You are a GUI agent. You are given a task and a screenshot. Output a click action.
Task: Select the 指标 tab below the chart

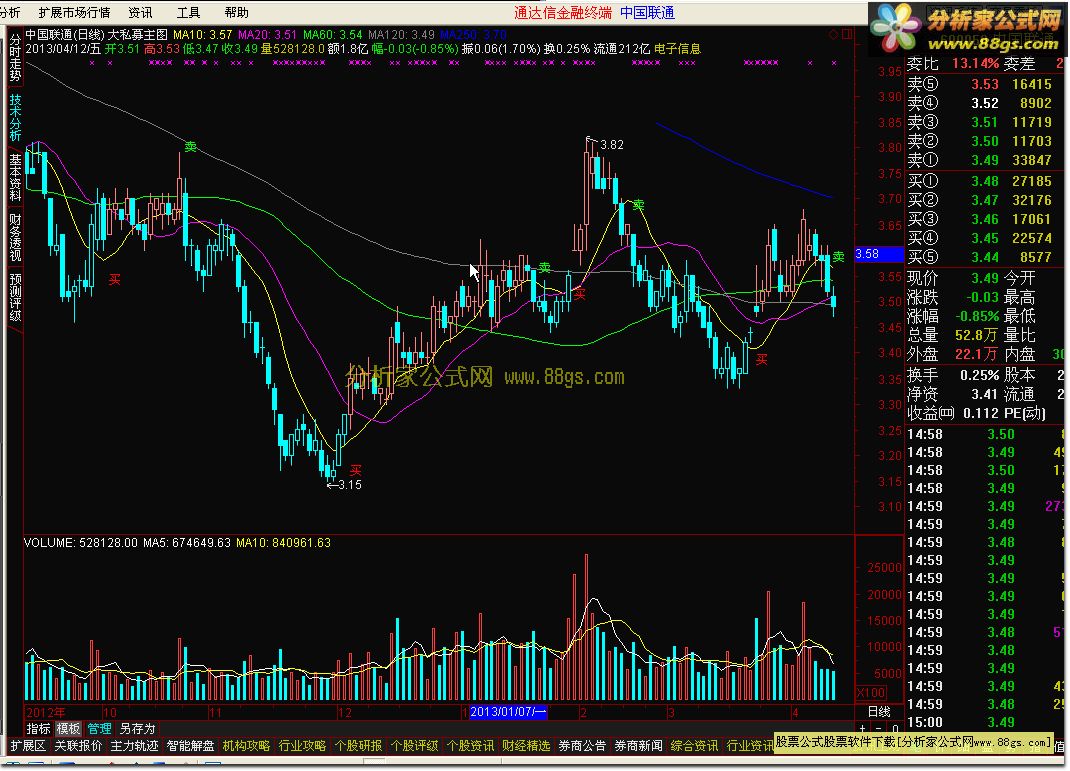[38, 729]
